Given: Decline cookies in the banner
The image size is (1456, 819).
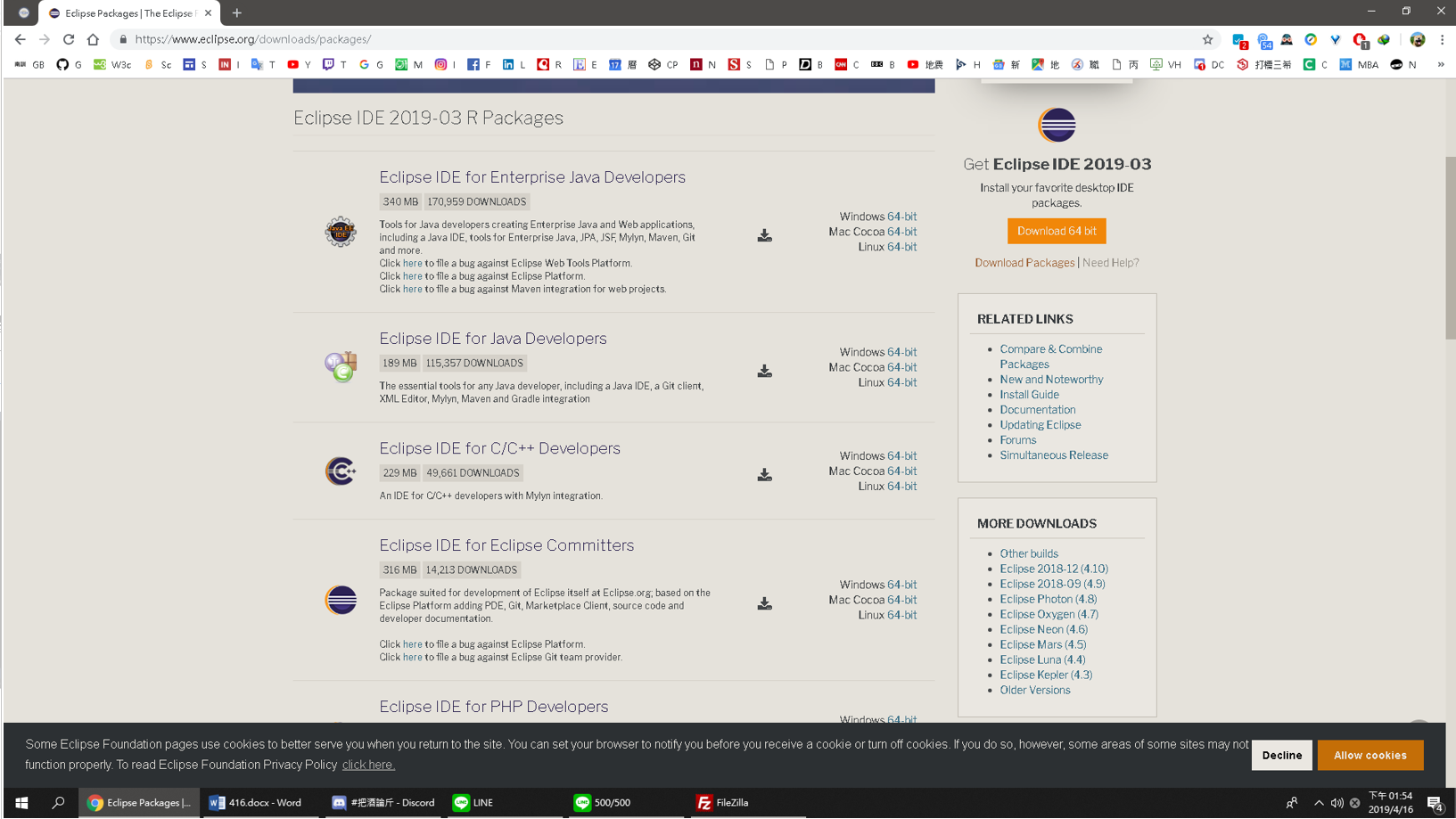Looking at the screenshot, I should pos(1281,755).
